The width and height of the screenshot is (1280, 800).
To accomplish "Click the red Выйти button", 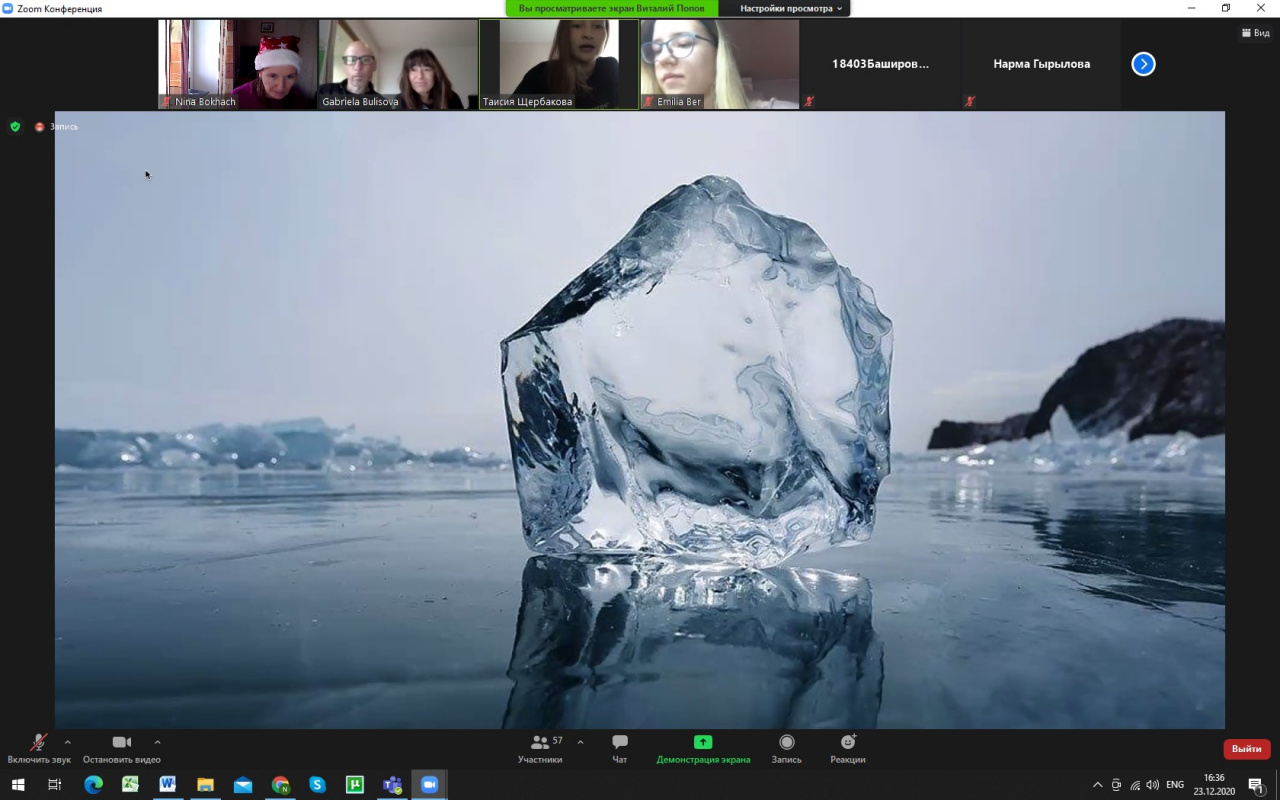I will 1246,749.
